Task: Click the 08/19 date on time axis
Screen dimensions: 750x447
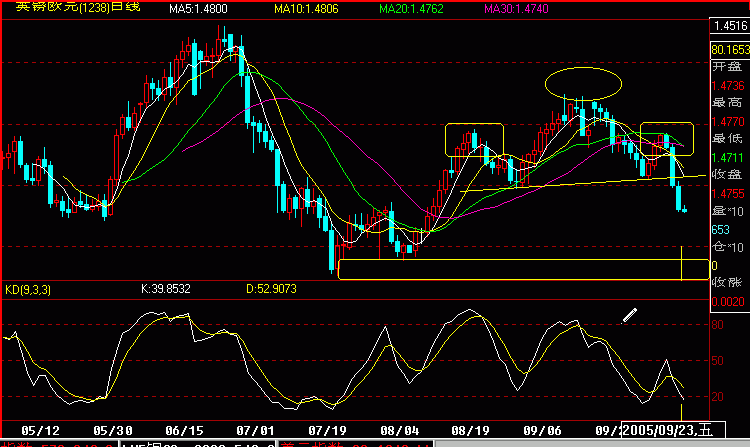Action: (x=471, y=431)
